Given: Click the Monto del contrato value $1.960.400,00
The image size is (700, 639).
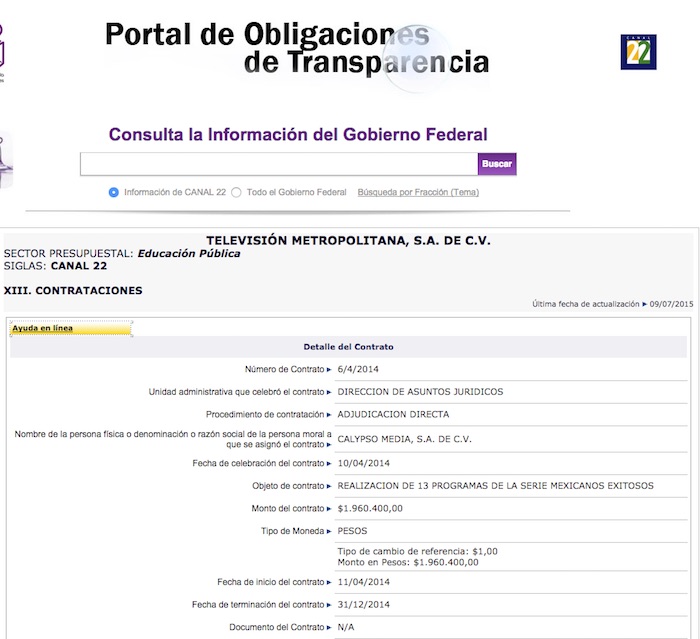Looking at the screenshot, I should 370,509.
